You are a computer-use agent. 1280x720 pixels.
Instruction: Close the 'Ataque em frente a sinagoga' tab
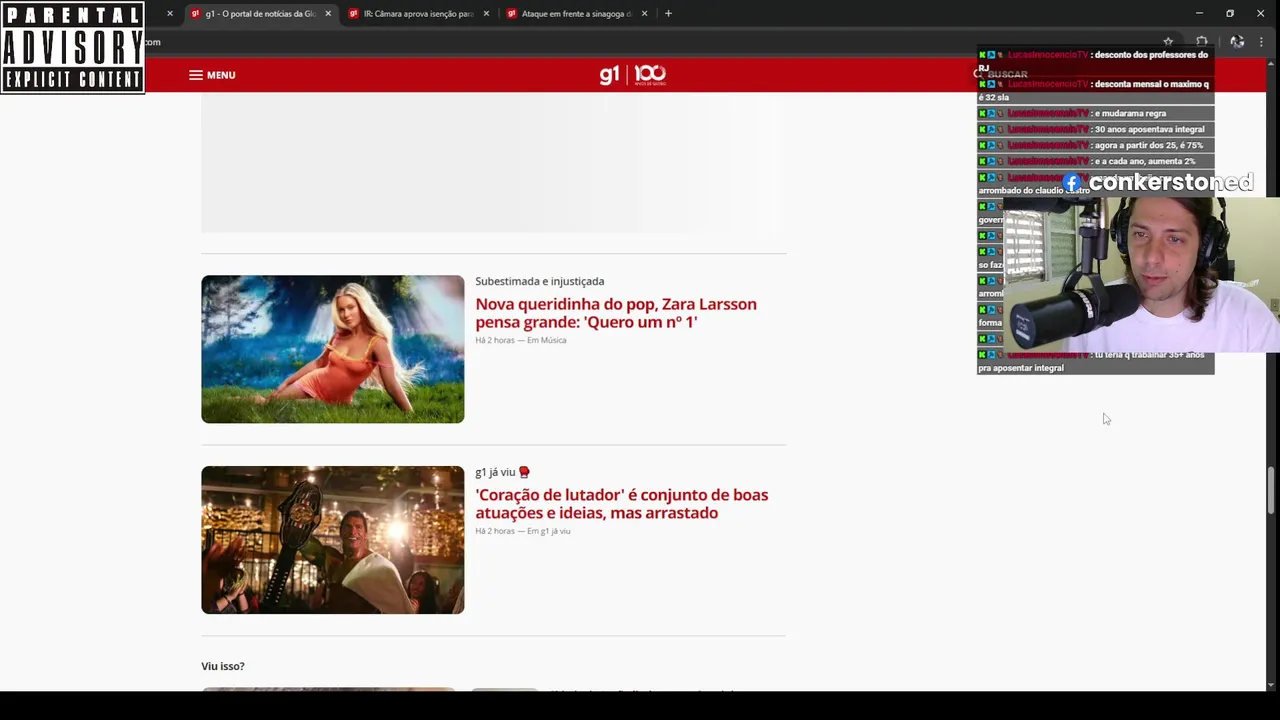tap(644, 14)
